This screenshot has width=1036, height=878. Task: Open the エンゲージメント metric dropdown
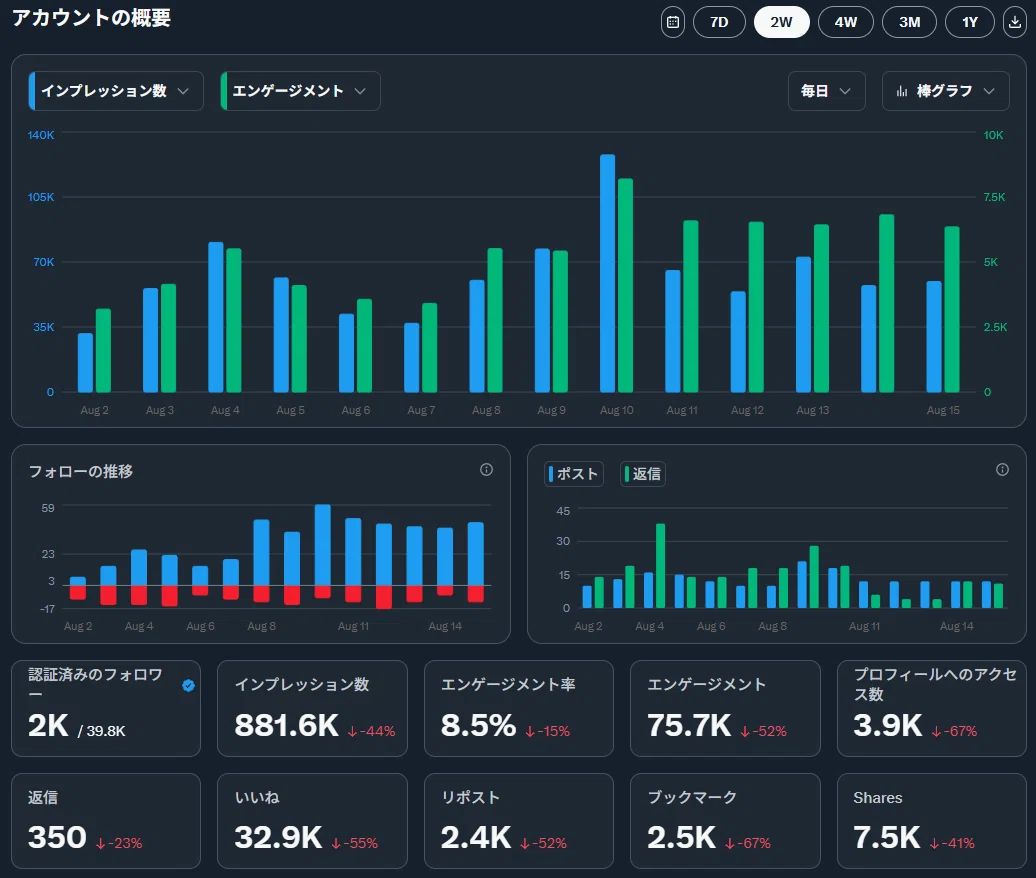coord(301,91)
